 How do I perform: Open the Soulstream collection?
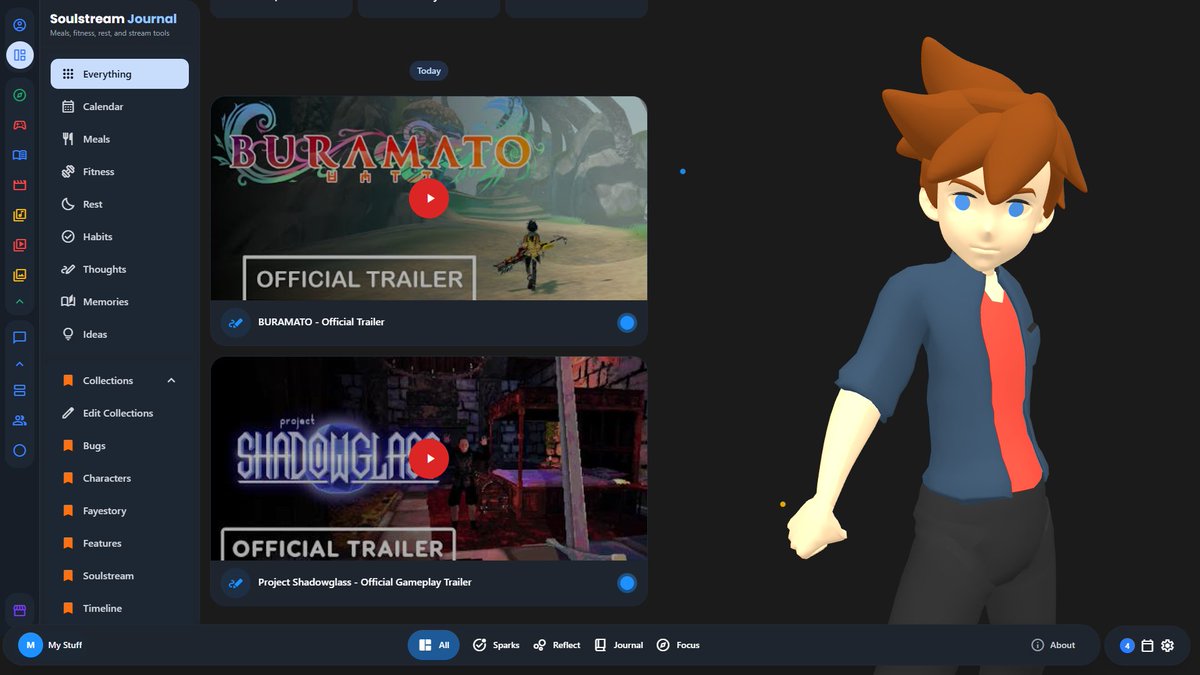point(120,575)
